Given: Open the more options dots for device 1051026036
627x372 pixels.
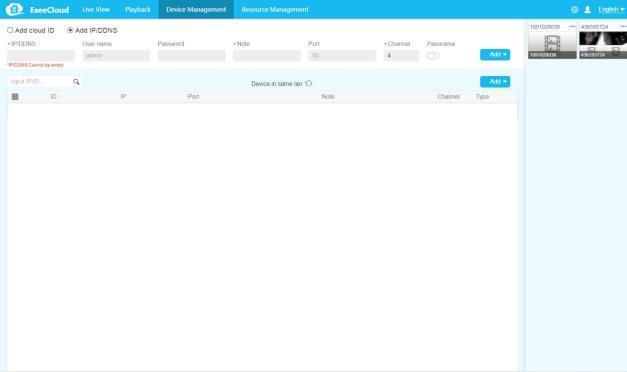Looking at the screenshot, I should coord(572,26).
